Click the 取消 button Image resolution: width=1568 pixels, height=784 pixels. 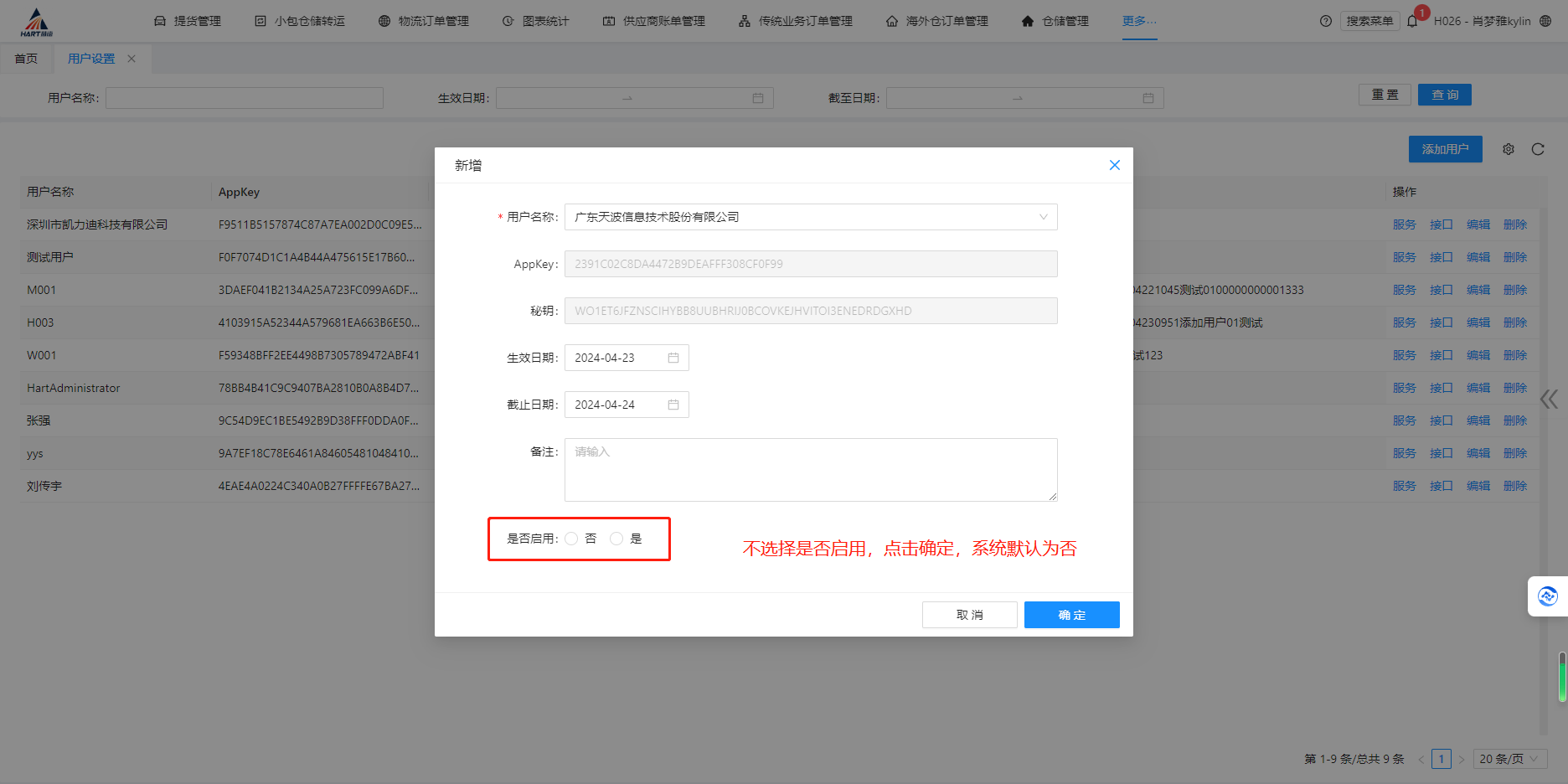tap(969, 615)
